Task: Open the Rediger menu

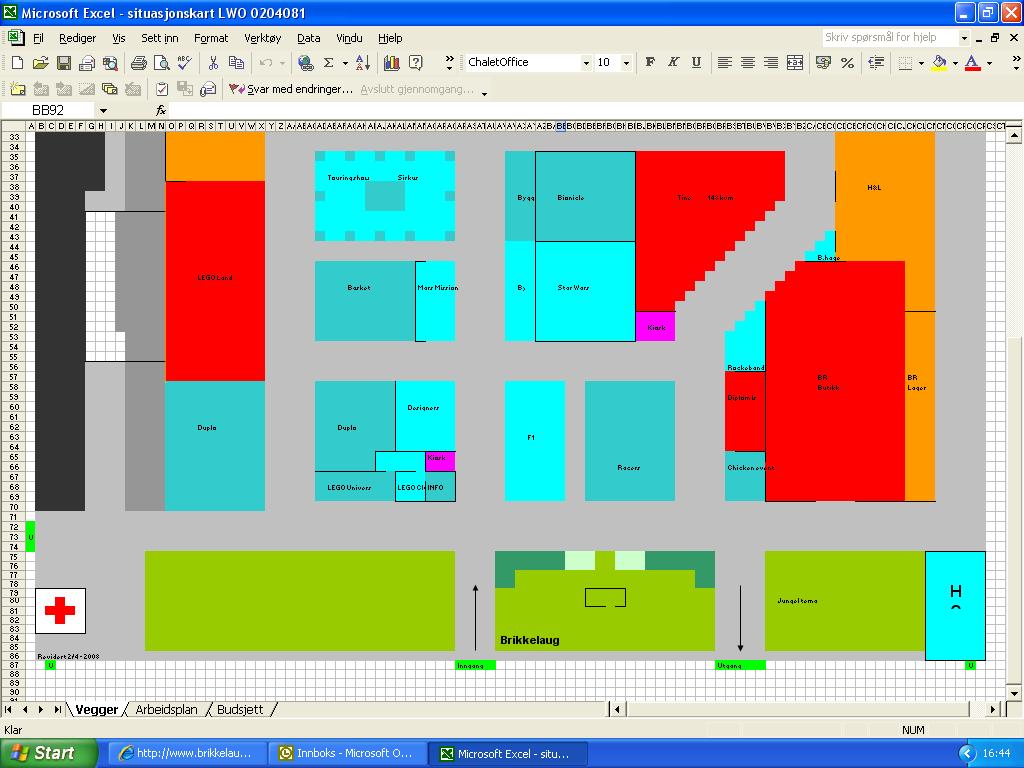Action: click(x=77, y=38)
